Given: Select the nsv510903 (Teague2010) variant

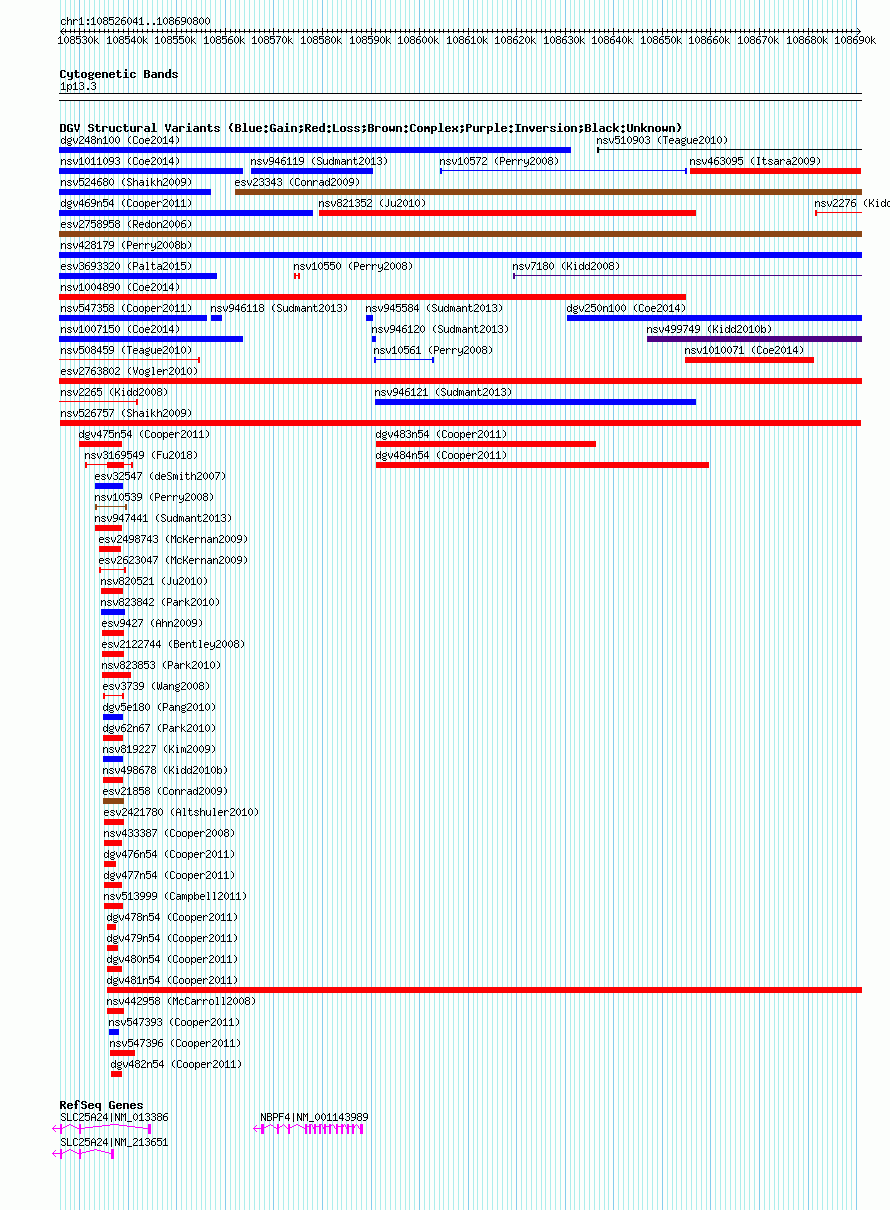Looking at the screenshot, I should (x=662, y=140).
